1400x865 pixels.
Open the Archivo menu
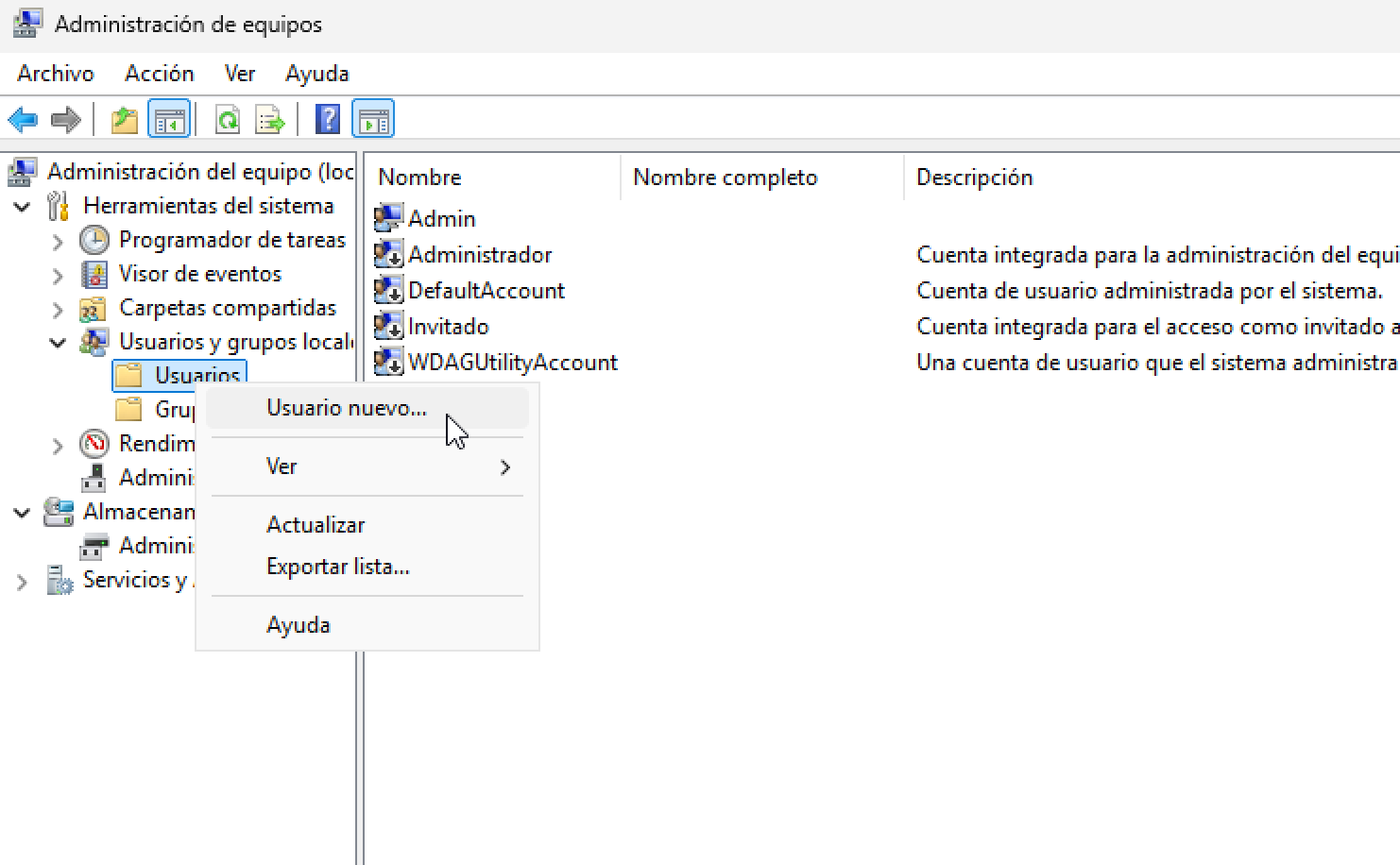pos(56,74)
